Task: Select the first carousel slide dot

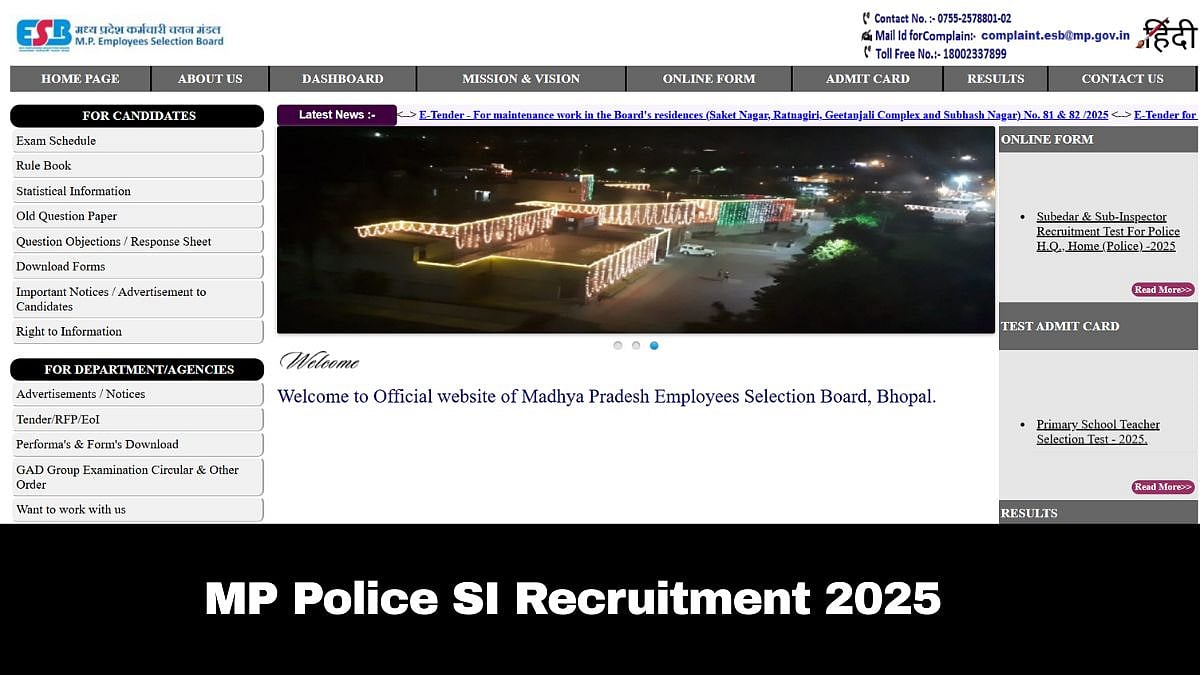Action: (x=618, y=346)
